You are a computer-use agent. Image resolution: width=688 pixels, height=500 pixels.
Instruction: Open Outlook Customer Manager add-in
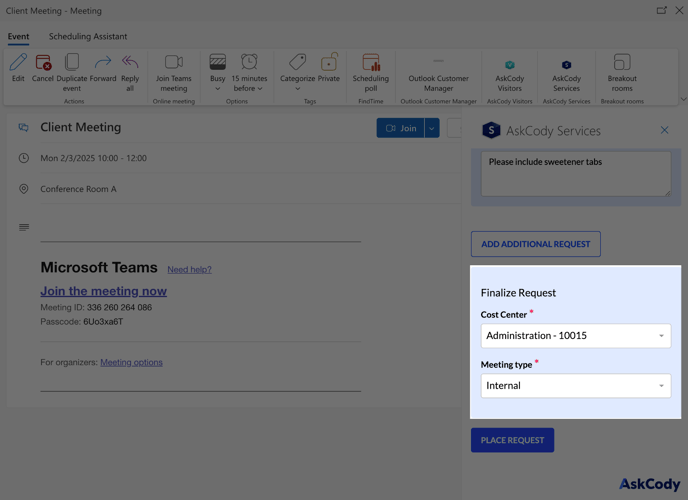click(438, 73)
